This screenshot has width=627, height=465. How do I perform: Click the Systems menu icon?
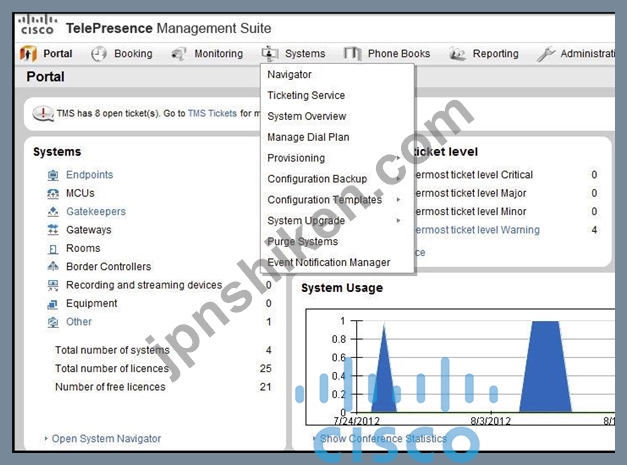270,53
